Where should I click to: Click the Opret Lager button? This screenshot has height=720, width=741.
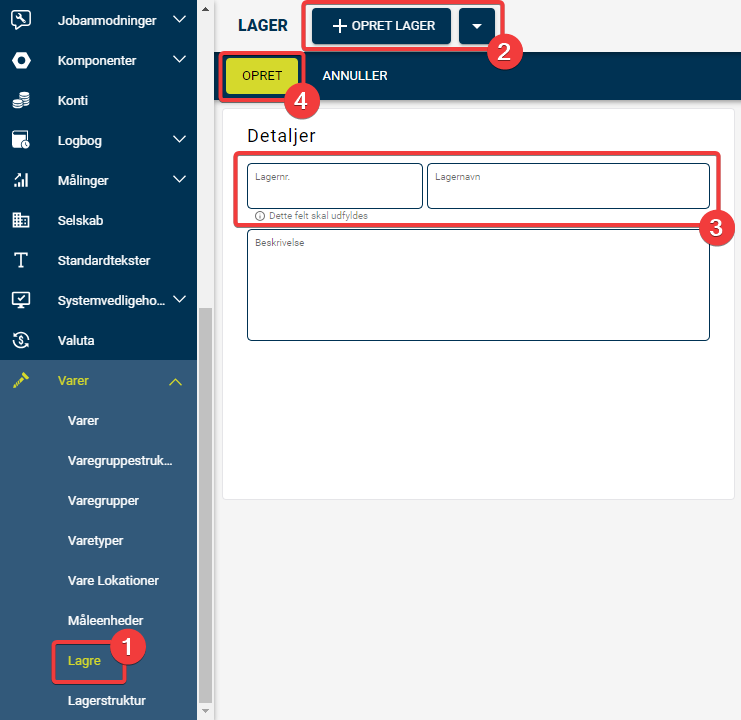click(x=382, y=26)
